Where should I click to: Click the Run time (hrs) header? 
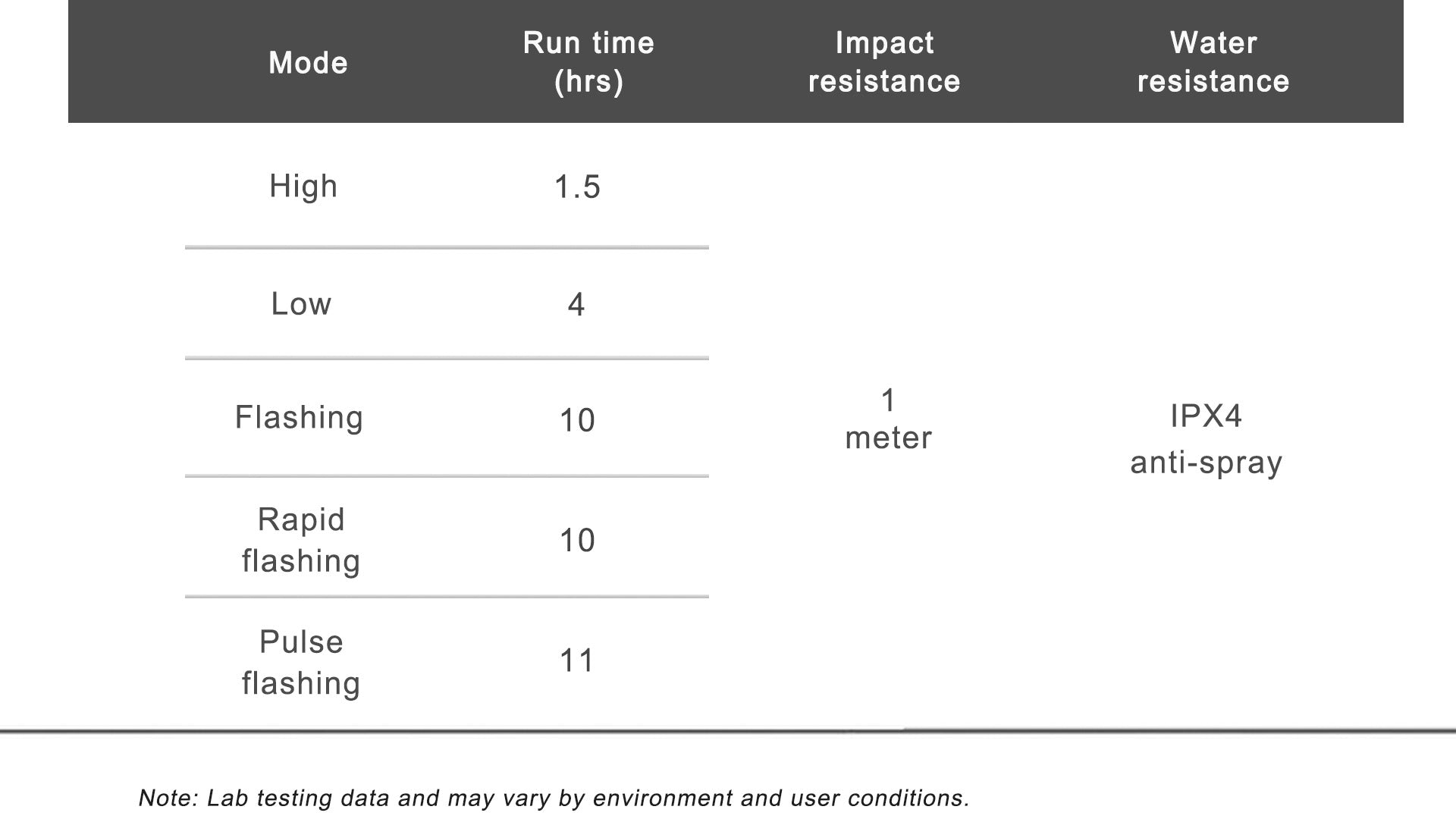(588, 62)
